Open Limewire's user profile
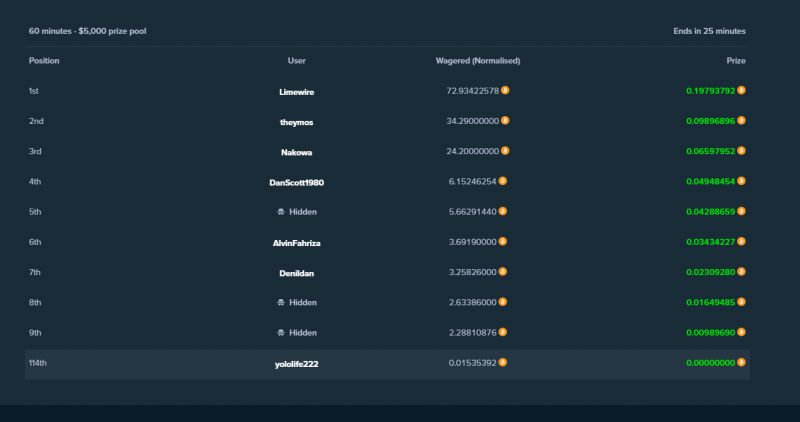 296,92
